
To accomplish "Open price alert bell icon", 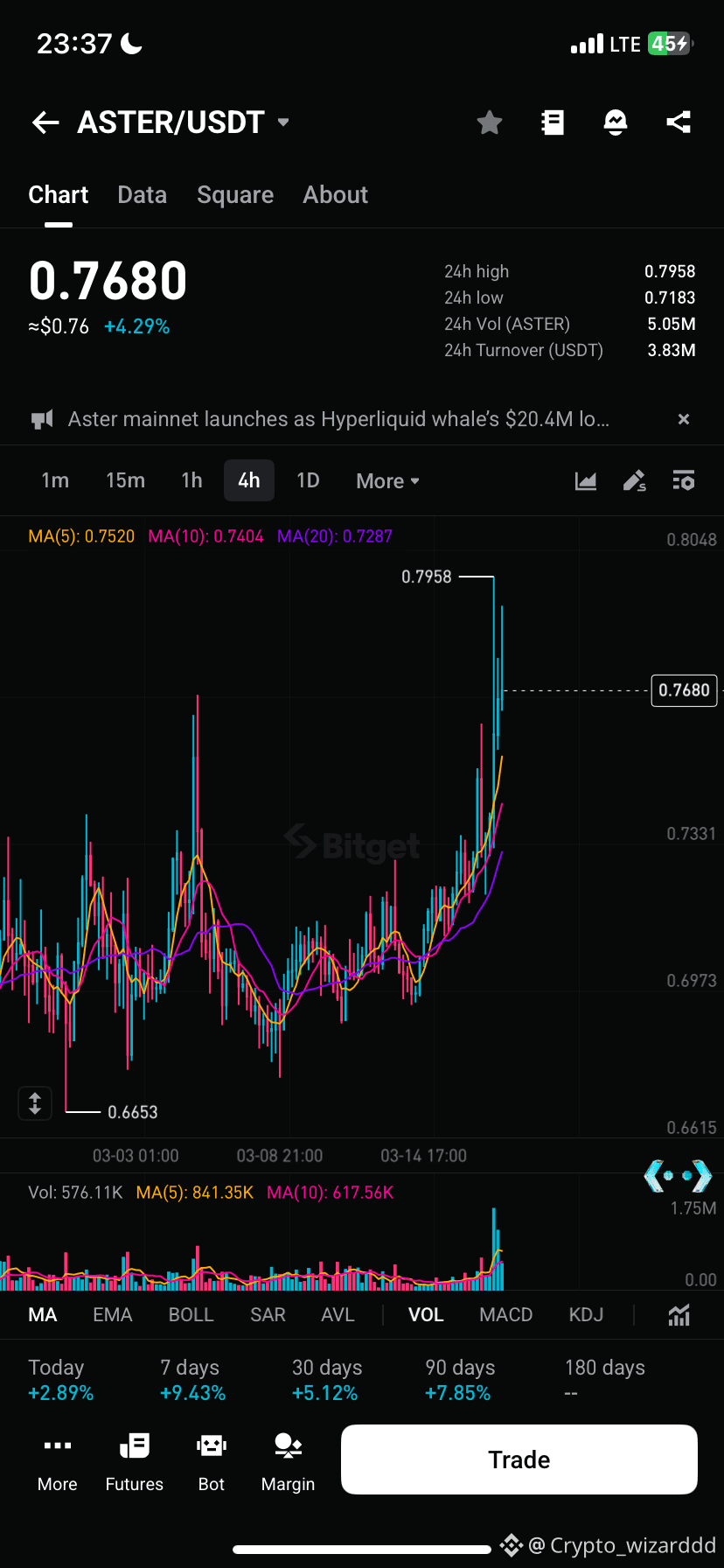I will coord(616,122).
